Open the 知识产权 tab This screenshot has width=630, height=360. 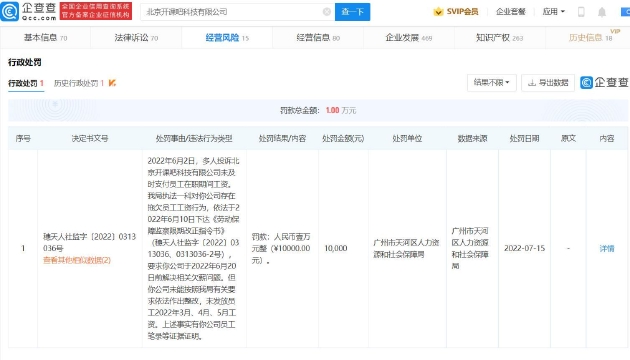tap(499, 38)
